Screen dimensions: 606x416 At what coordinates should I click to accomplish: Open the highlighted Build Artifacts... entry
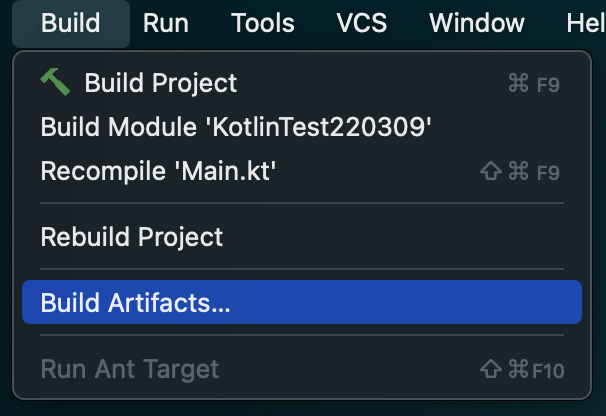point(302,302)
